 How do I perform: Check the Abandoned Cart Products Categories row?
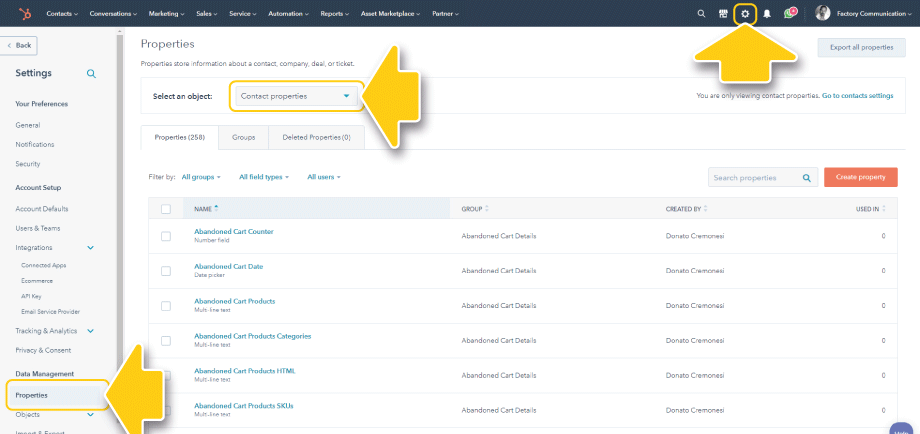click(166, 341)
